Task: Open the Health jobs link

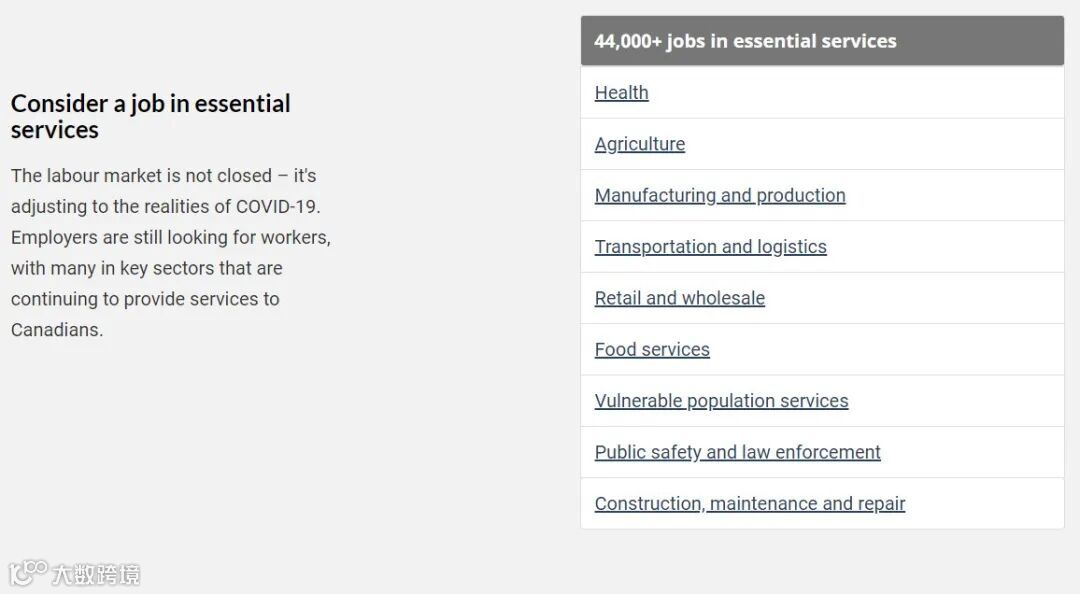Action: tap(621, 93)
